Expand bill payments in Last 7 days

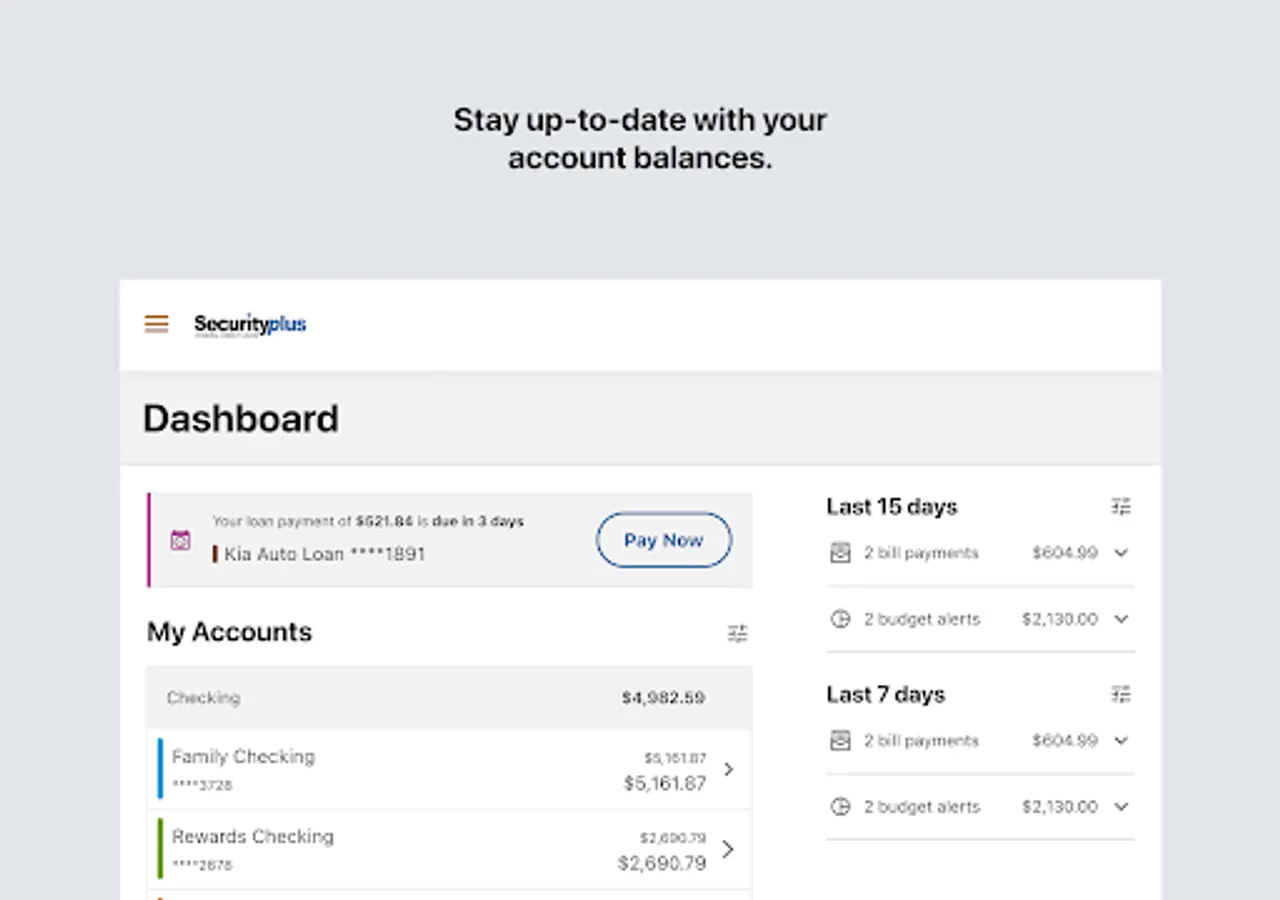[1121, 741]
